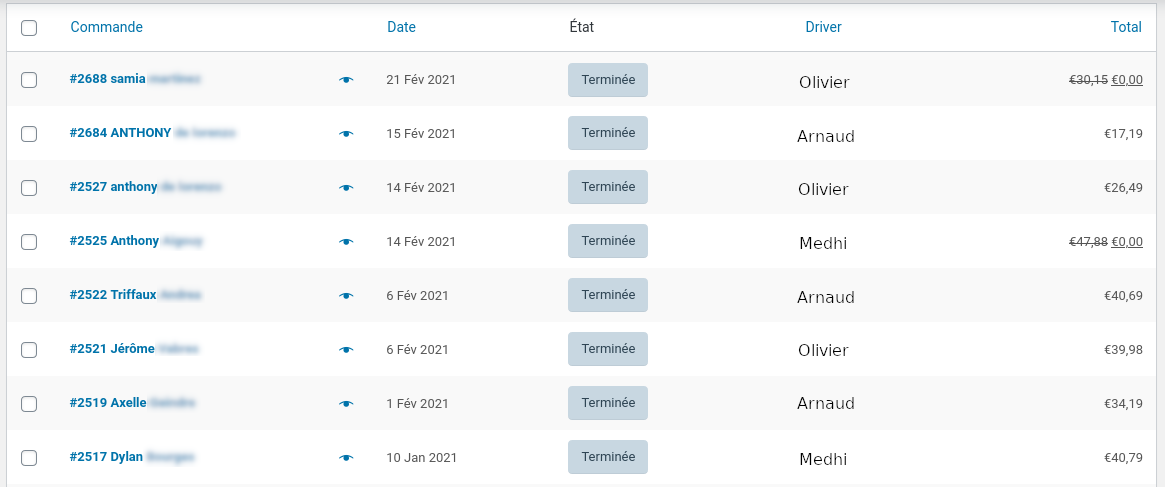Click the Terminée badge for order #2527
This screenshot has width=1165, height=487.
[x=608, y=187]
